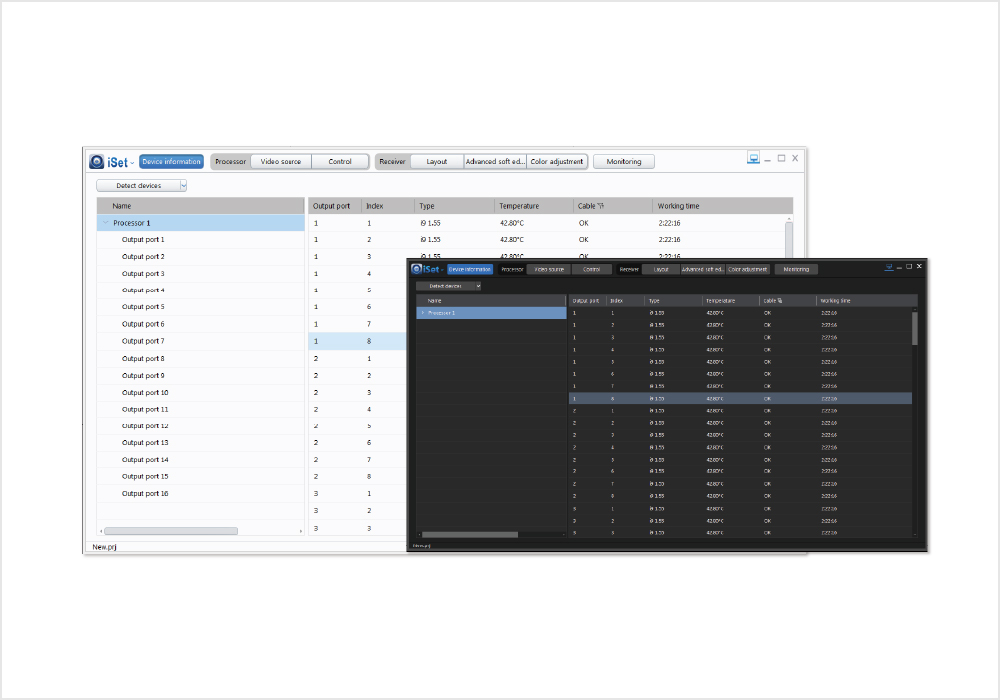Viewport: 1000px width, 700px height.
Task: Open Color adjustment tab in light window
Action: tap(557, 162)
